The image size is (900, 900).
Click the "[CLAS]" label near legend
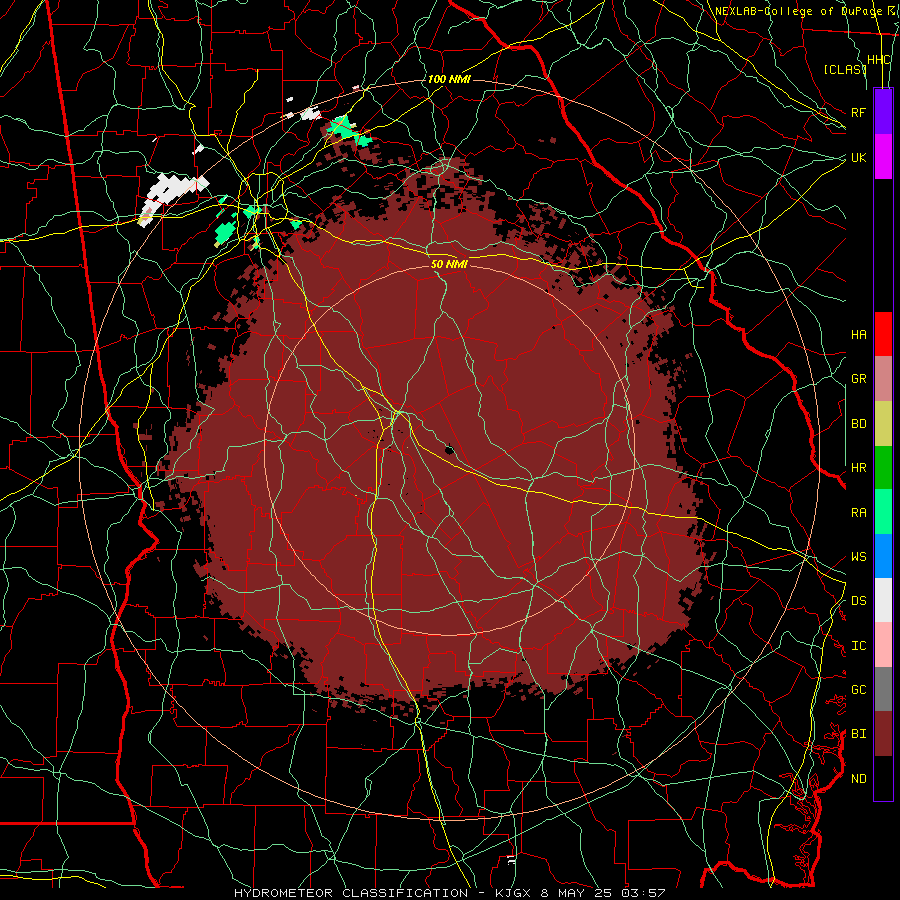[x=845, y=69]
